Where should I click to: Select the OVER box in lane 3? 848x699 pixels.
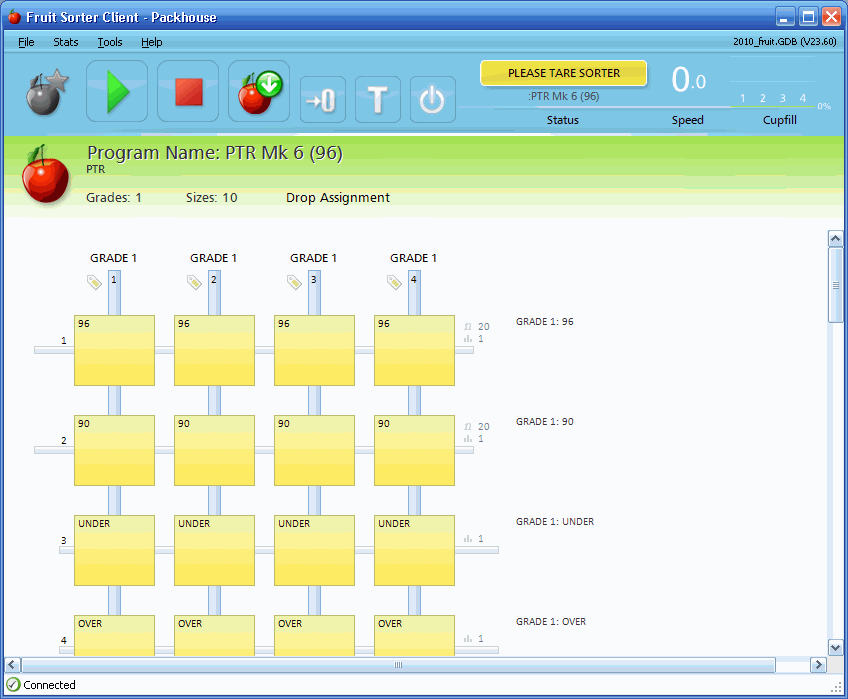(315, 636)
